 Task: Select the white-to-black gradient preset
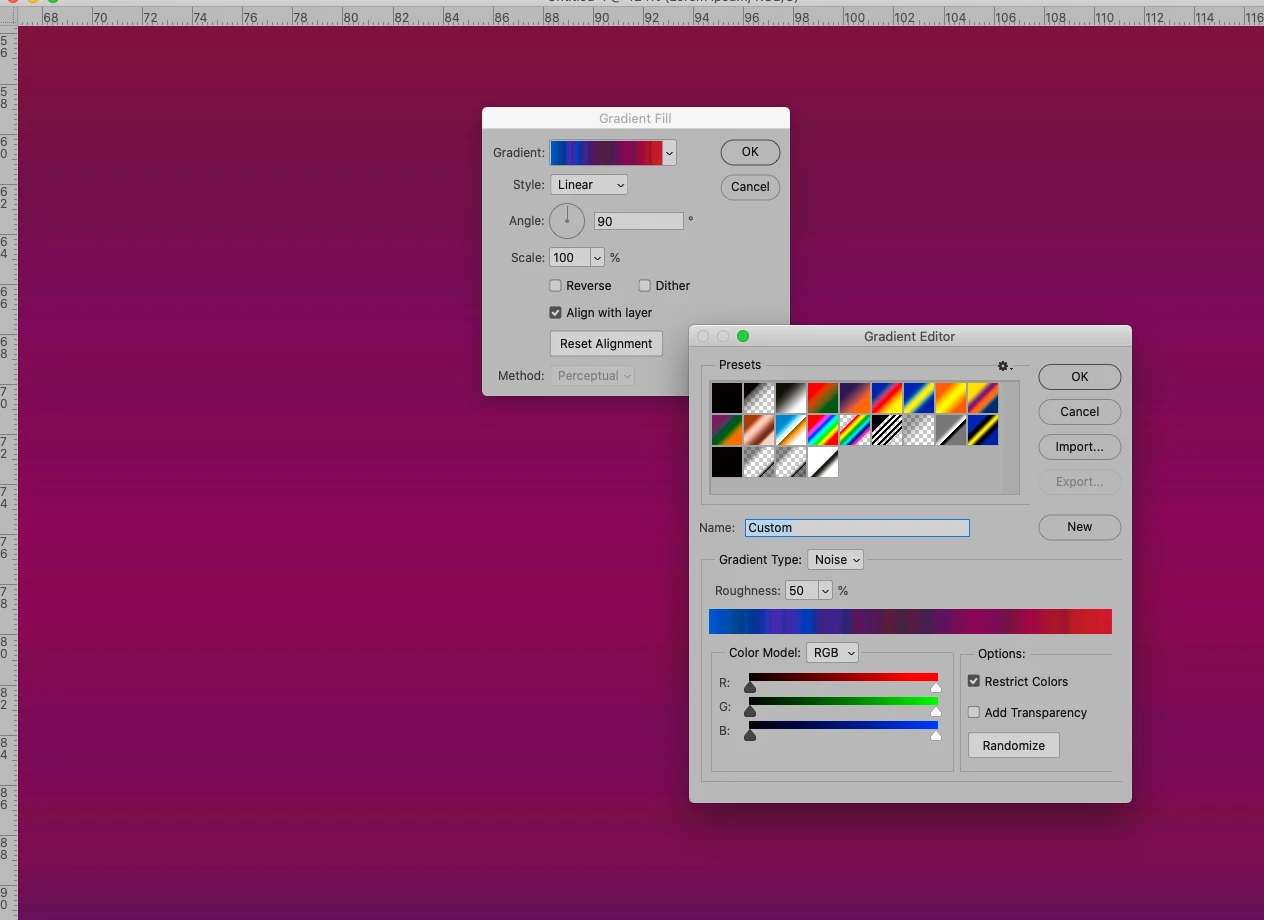(823, 462)
